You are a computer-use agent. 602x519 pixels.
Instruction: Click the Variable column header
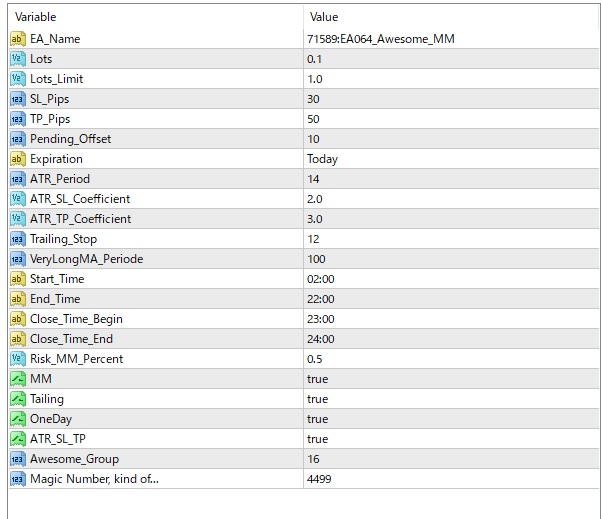point(36,17)
